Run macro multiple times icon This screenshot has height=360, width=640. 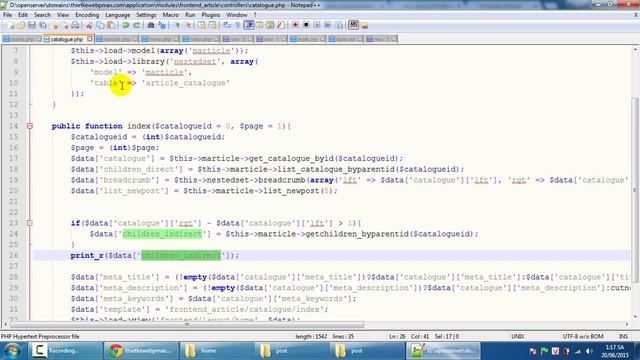click(x=328, y=25)
